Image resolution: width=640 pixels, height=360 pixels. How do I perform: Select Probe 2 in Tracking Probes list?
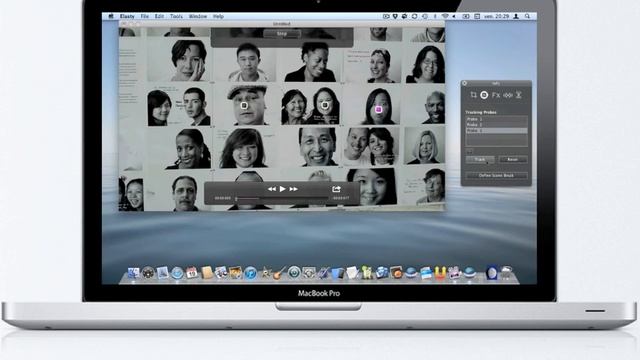point(496,124)
